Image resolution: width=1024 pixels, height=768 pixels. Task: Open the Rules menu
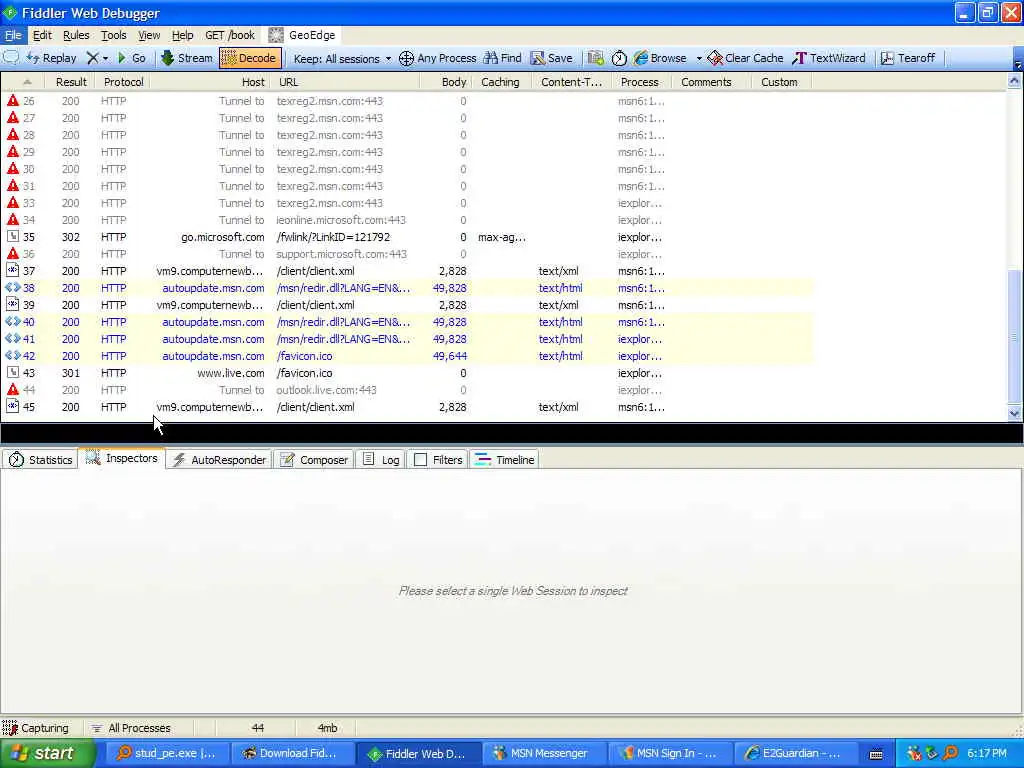76,35
